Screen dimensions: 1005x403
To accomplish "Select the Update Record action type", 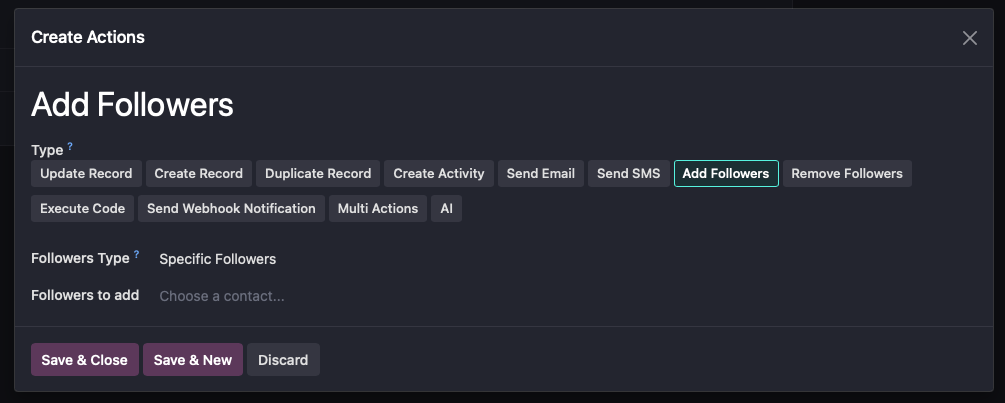I will tap(86, 174).
